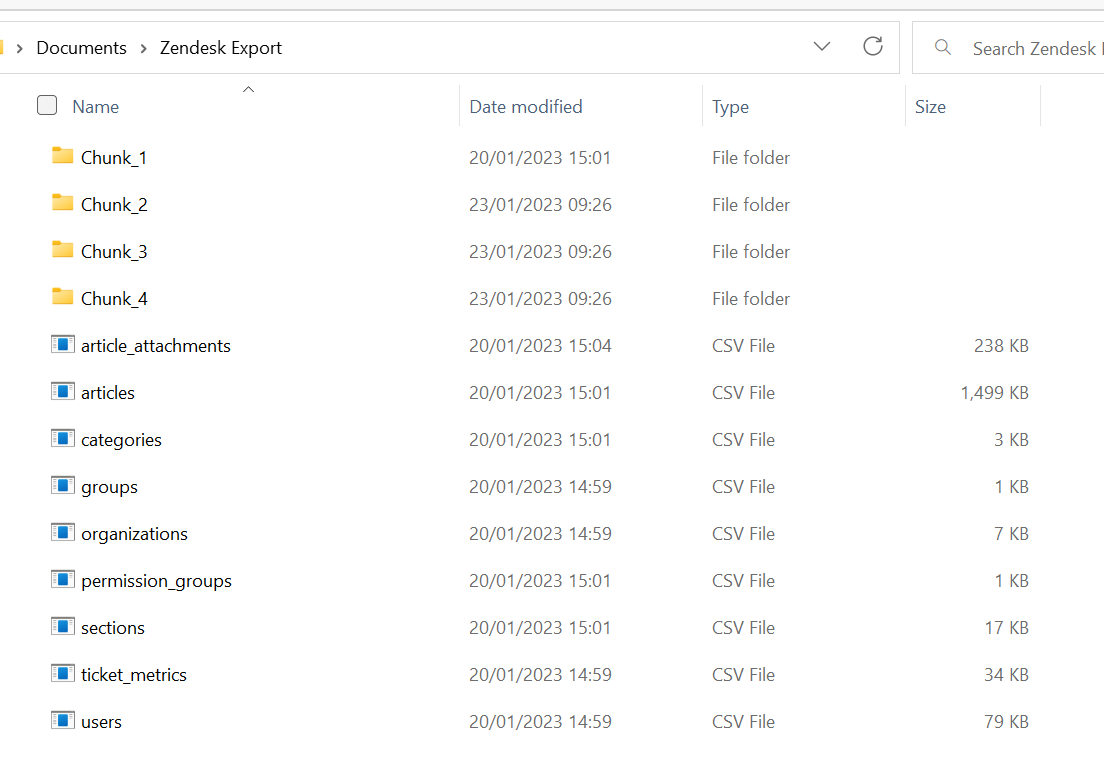Select the Chunk_1 folder name
This screenshot has height=766, width=1104.
[x=114, y=158]
